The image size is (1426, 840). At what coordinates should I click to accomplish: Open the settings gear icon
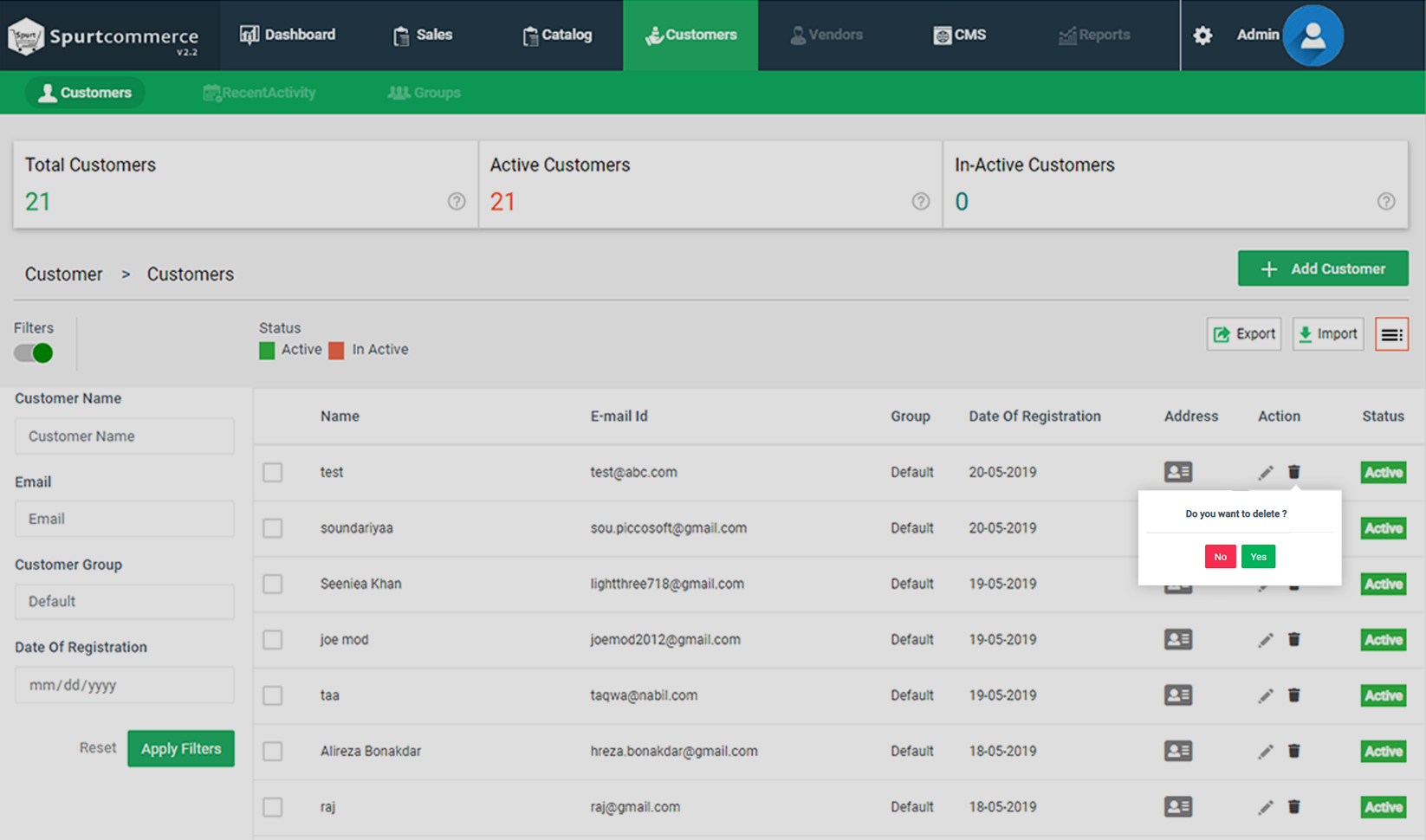pos(1202,36)
